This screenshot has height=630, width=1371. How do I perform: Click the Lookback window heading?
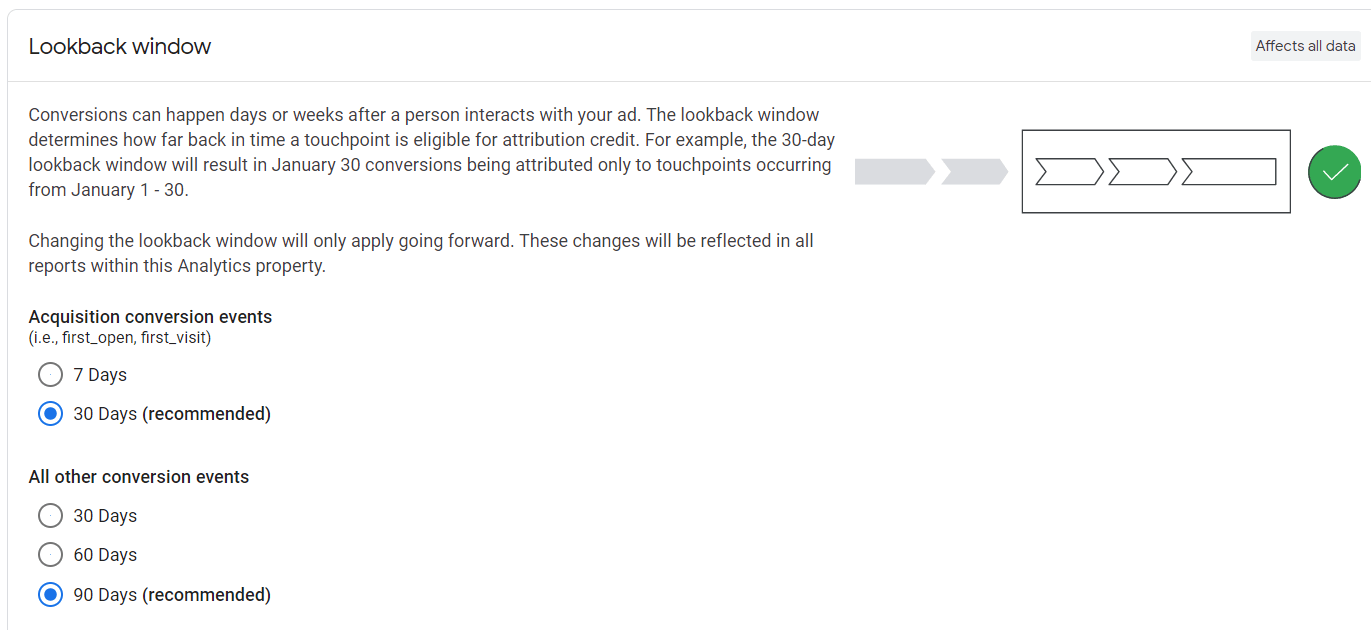[120, 46]
